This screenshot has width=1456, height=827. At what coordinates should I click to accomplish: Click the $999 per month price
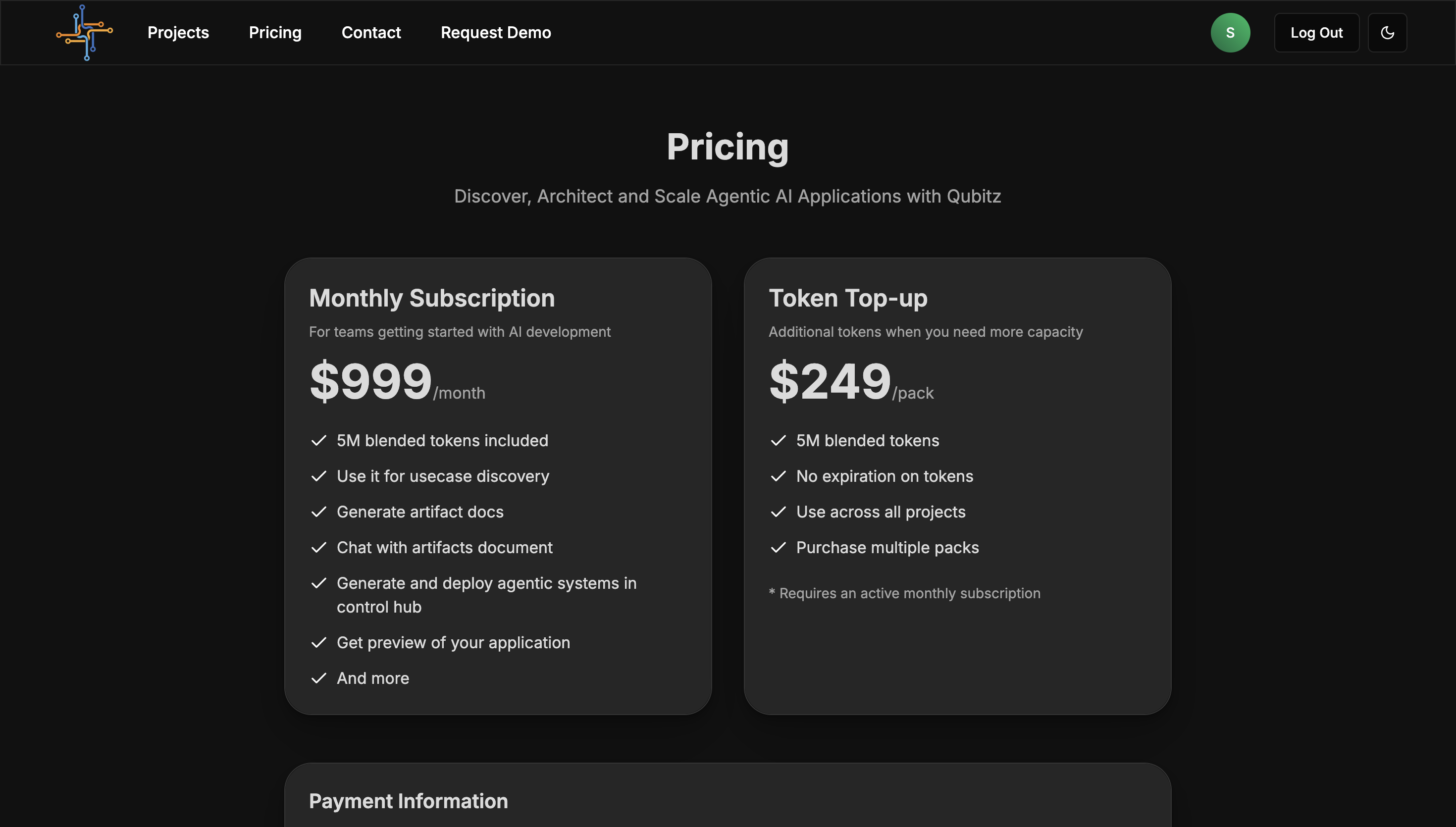pos(371,381)
